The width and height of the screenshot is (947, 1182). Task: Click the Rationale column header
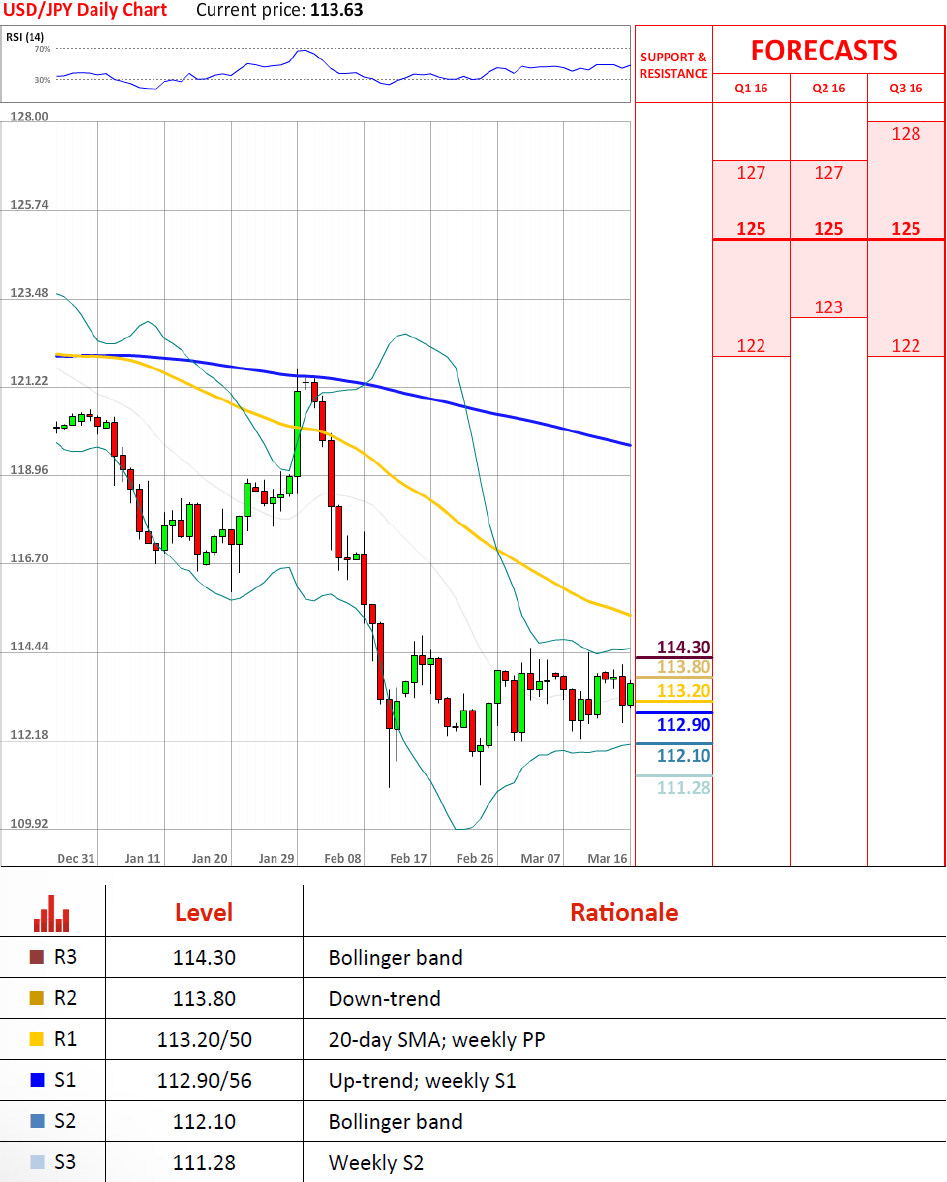[x=624, y=913]
